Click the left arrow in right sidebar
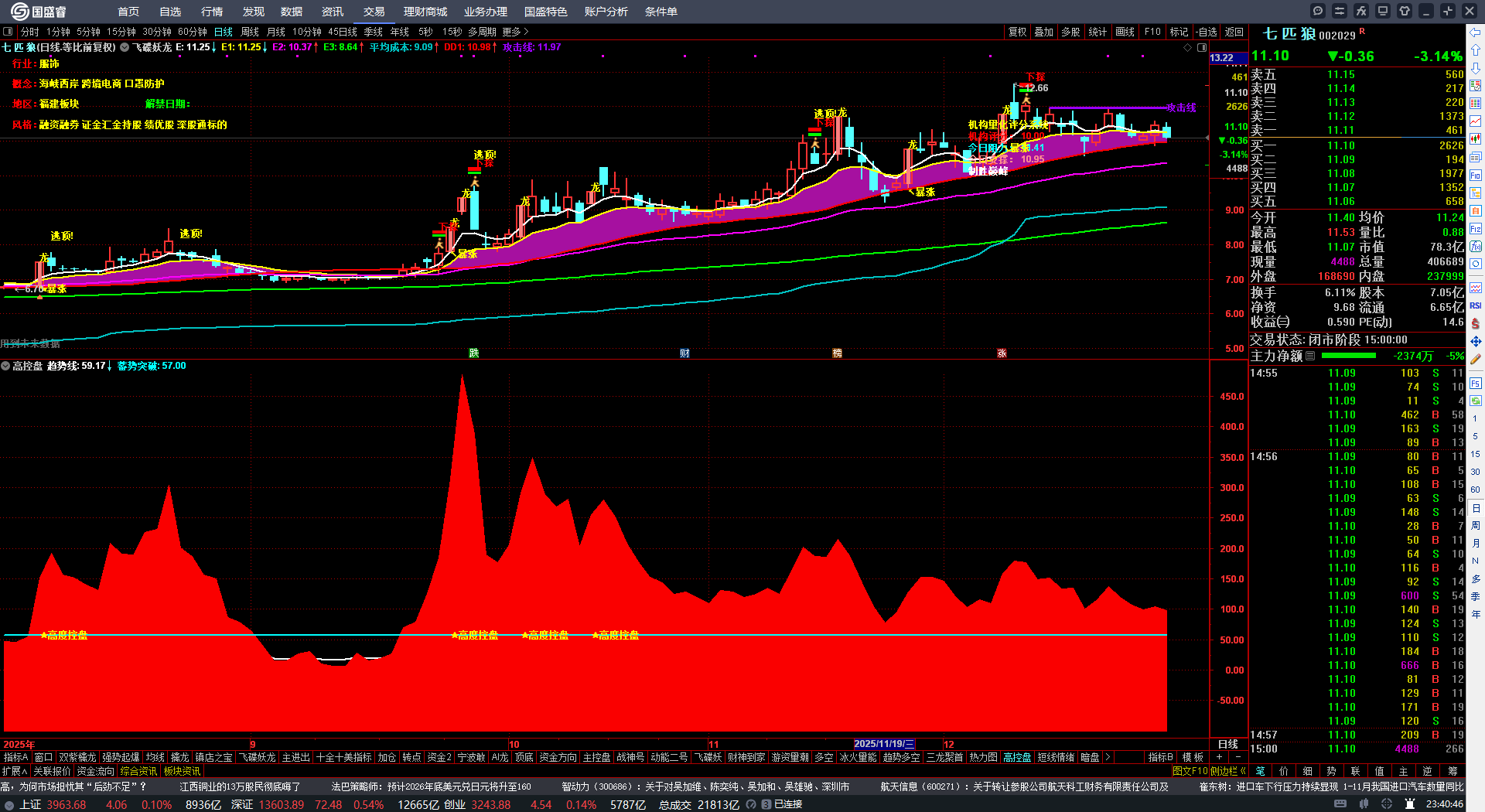Viewport: 1485px width, 812px height. [1476, 32]
